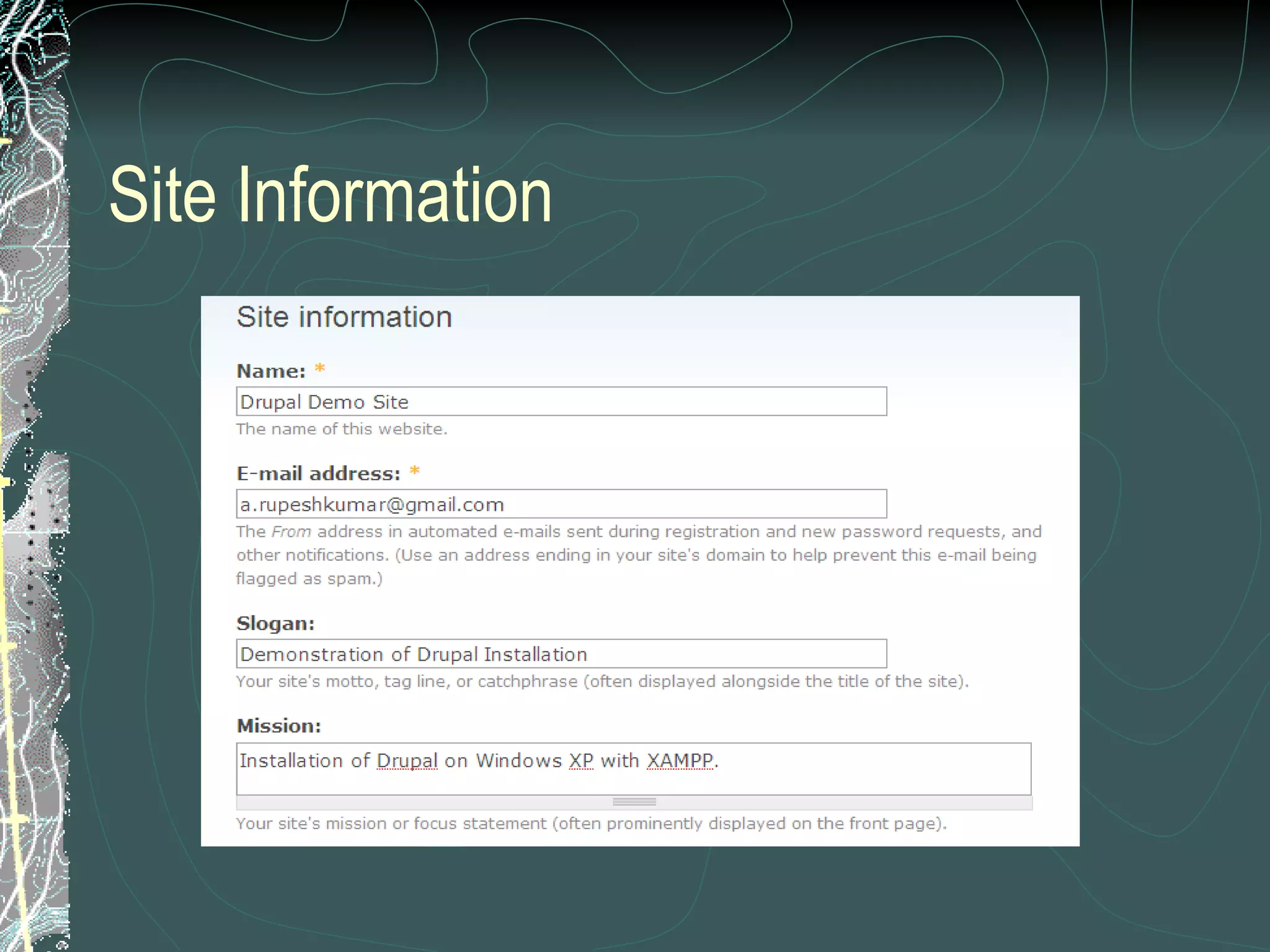Screen dimensions: 1270x952
Task: Click the 'E-mail address:' field label
Action: [319, 474]
